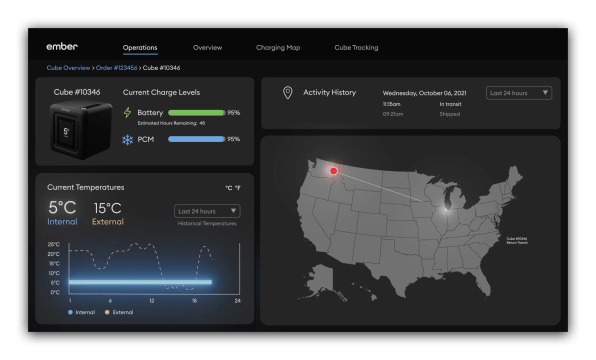Viewport: 596px width, 360px height.
Task: Click the Cube Return Transit map label
Action: tap(517, 240)
